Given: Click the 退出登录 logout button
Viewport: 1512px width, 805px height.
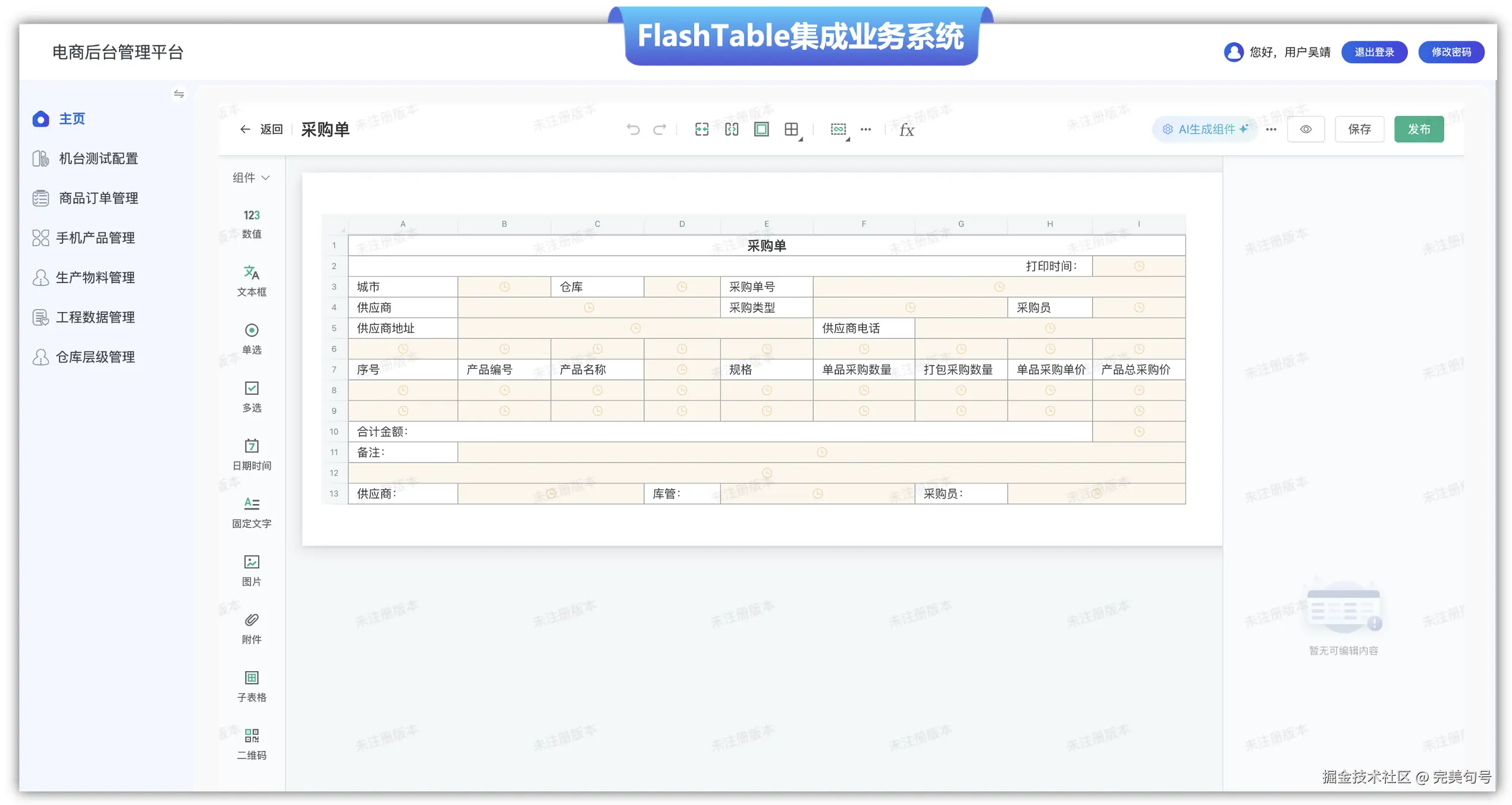Looking at the screenshot, I should click(1373, 52).
